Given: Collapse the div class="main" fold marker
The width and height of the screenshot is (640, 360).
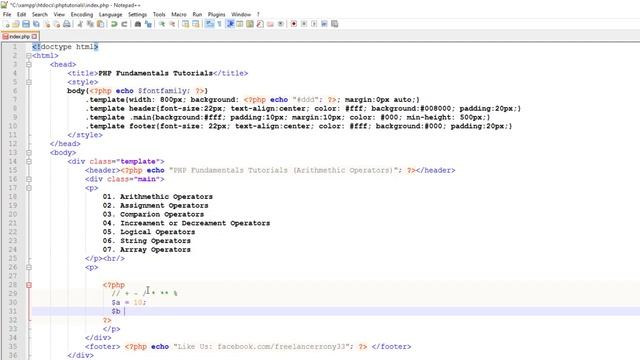Looking at the screenshot, I should coord(29,179).
